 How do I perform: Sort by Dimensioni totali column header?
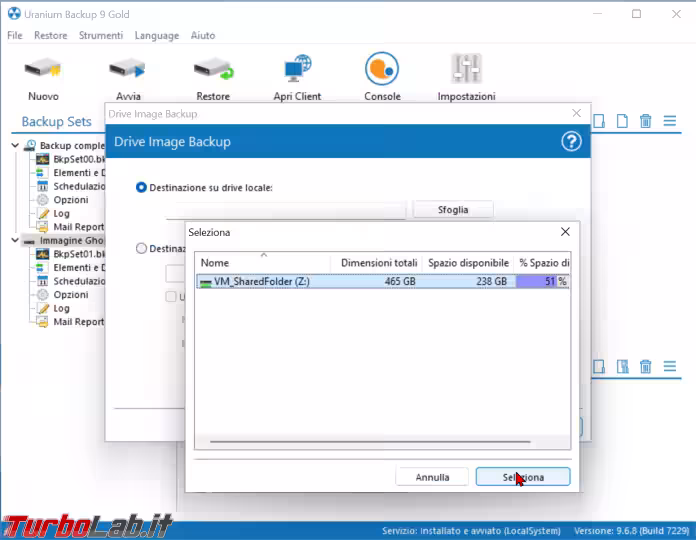(376, 263)
